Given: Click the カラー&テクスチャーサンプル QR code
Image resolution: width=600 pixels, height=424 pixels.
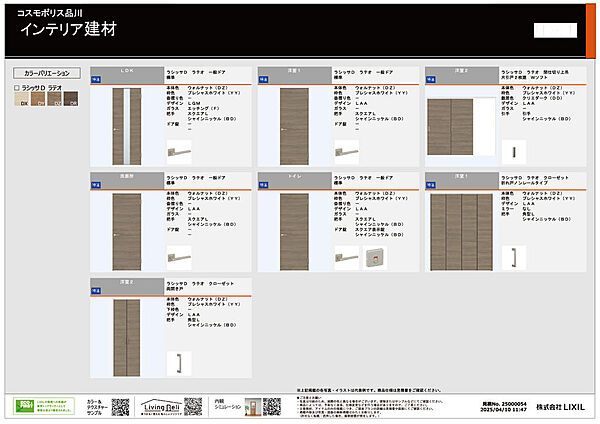Looking at the screenshot, I should 120,407.
